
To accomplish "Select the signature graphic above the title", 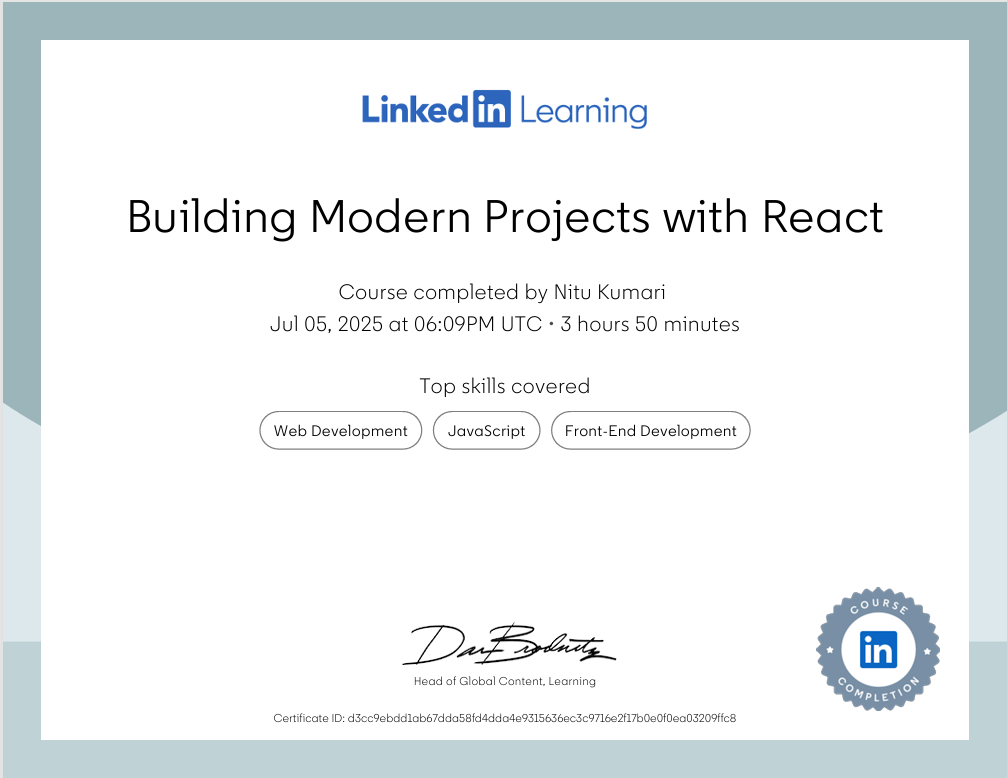I will 510,644.
